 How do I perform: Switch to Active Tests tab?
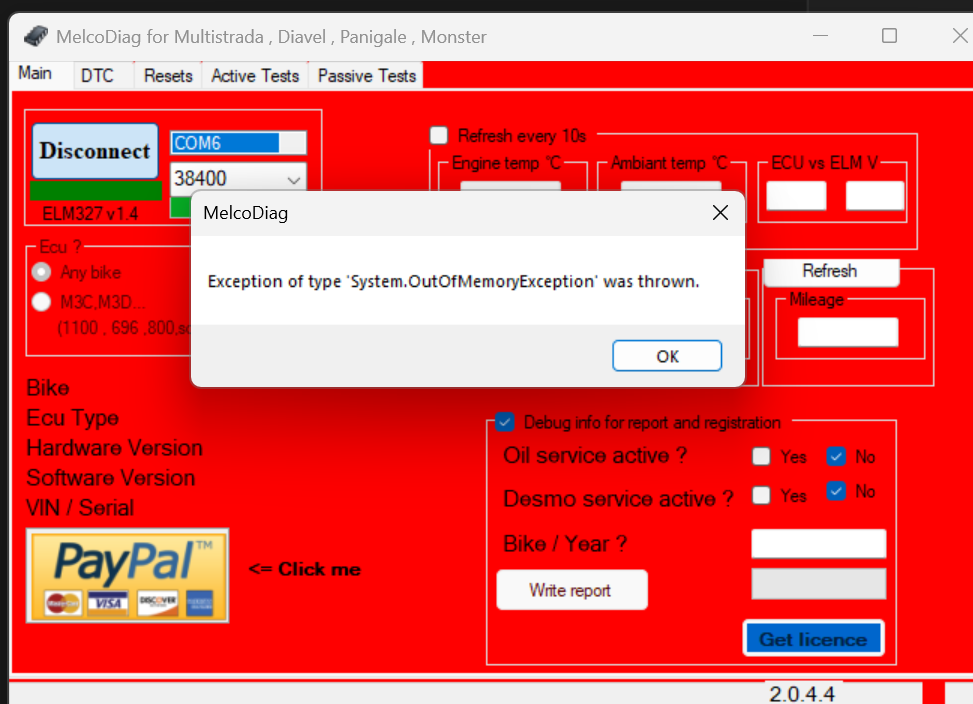[255, 76]
